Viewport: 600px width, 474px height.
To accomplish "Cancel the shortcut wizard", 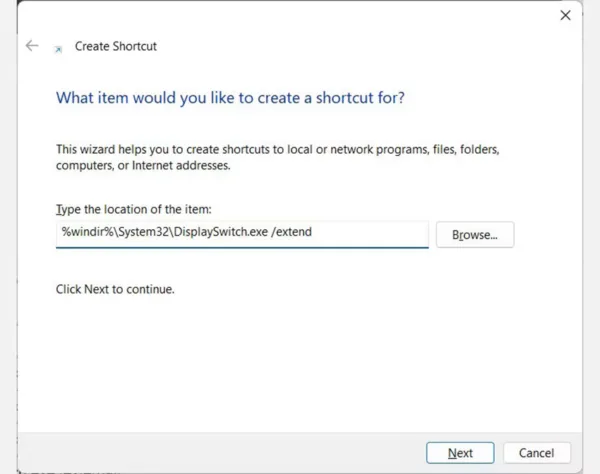I will [536, 453].
